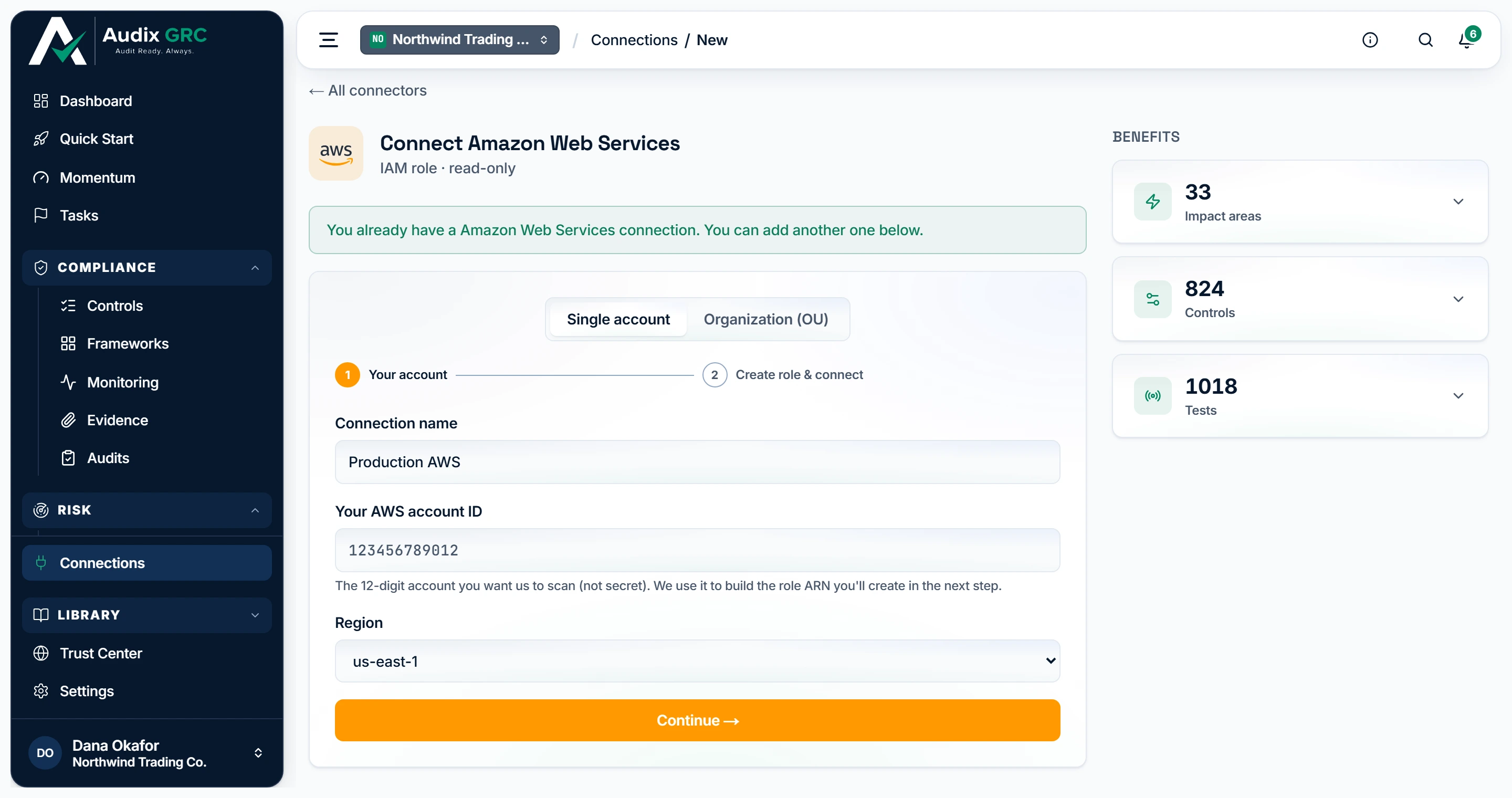The width and height of the screenshot is (1512, 798).
Task: Click step 2 Create role & connect
Action: (x=782, y=374)
